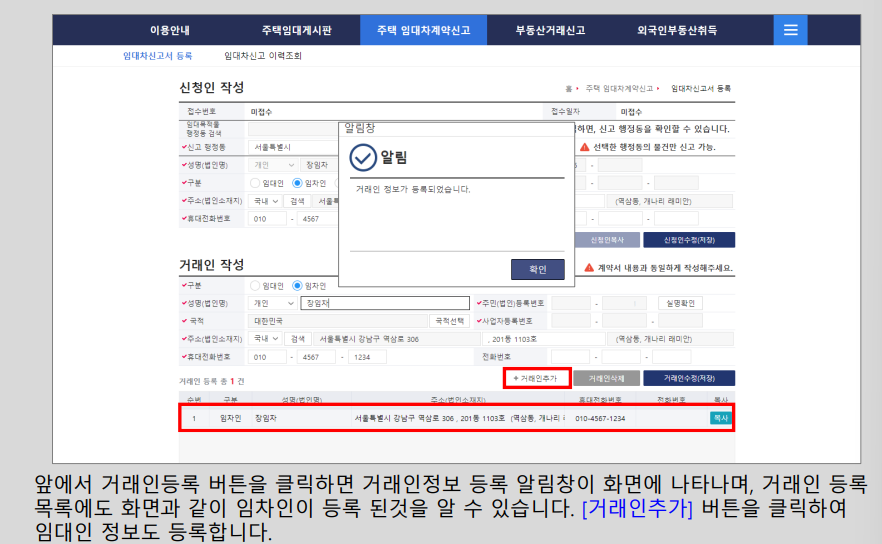Screen dimensions: 882x544
Task: Confirm the alert with the 확인 button
Action: 538,269
